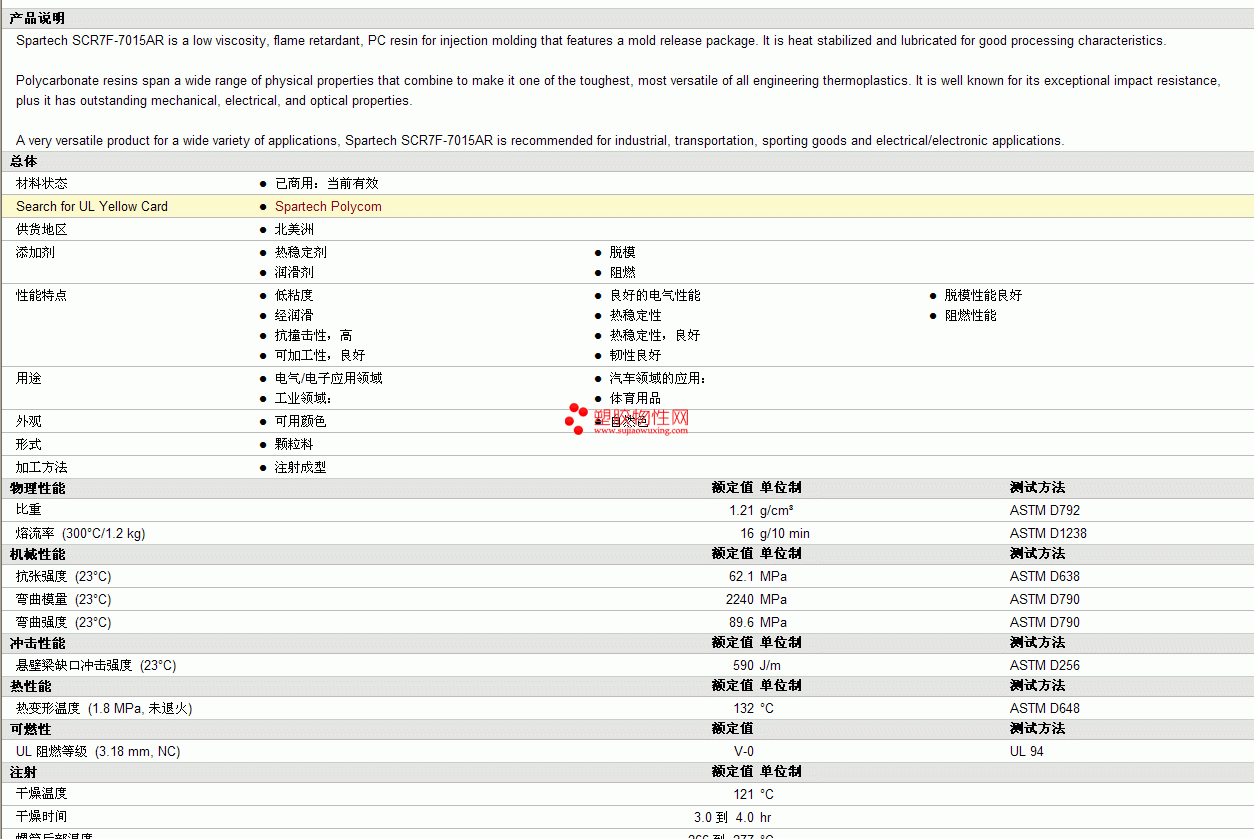Select the 89.6 flexural strength value
Screen dimensions: 1254x839
741,622
